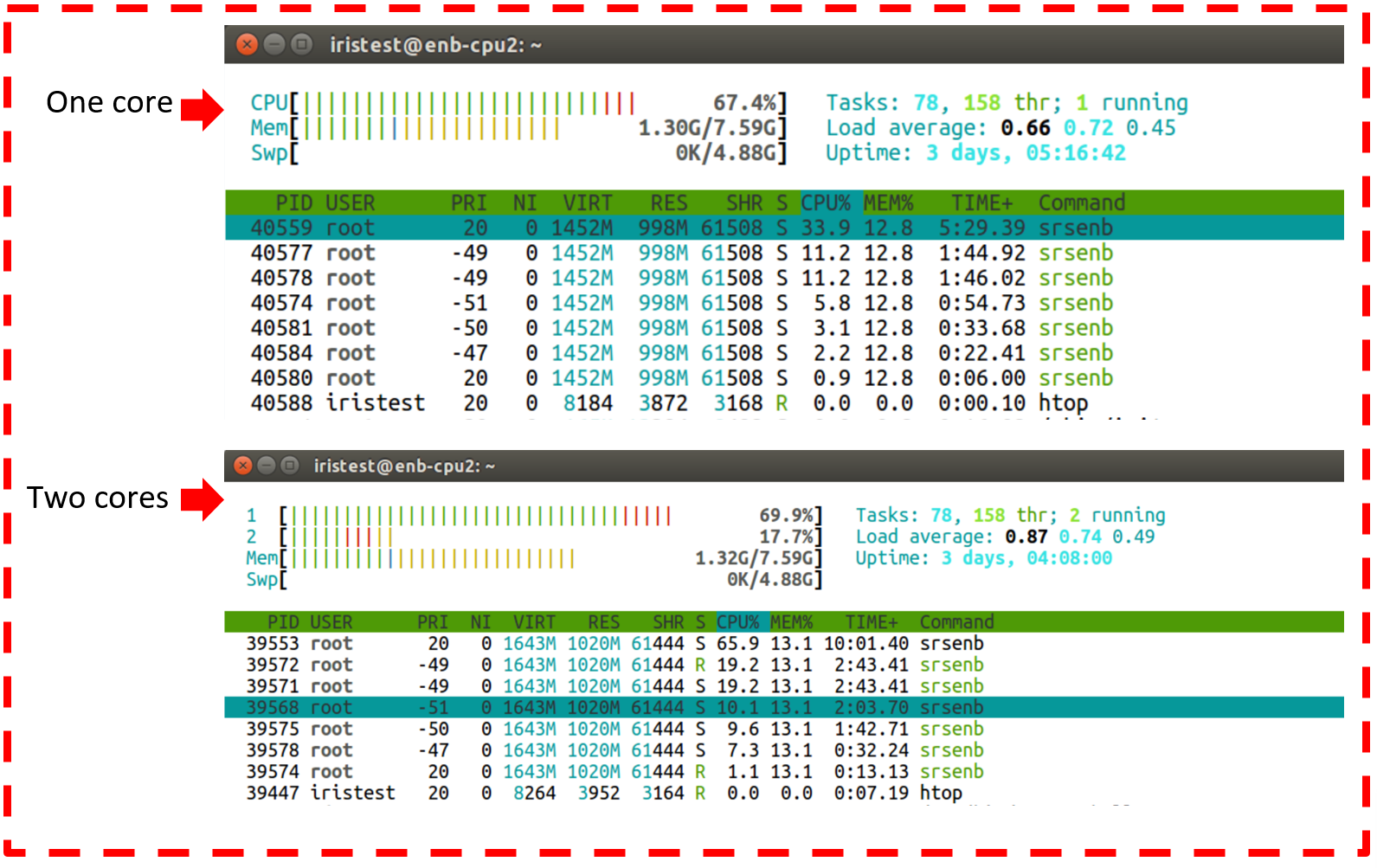Screen dimensions: 1377x868
Task: Click the PRI header in upper htop
Action: (x=468, y=203)
